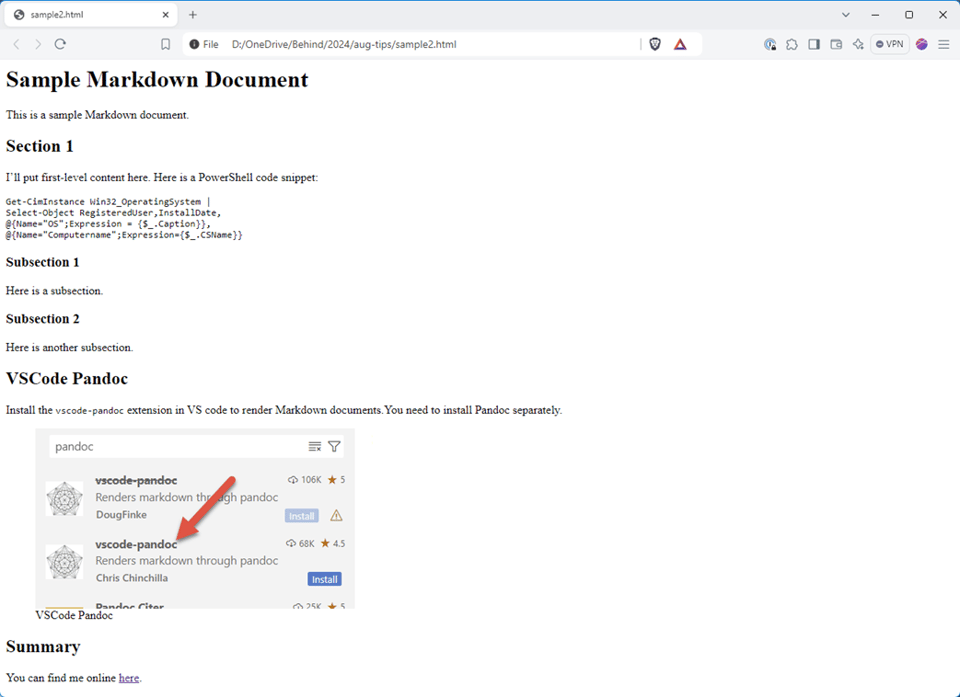Reload the page
Image resolution: width=960 pixels, height=697 pixels.
pos(60,44)
